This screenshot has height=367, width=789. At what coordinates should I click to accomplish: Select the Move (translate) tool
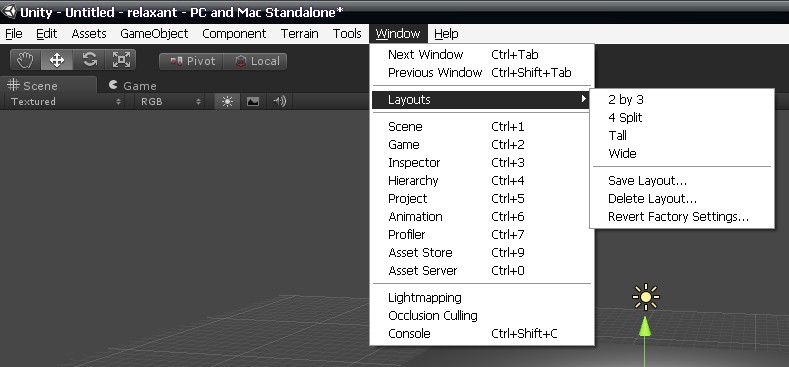click(x=57, y=60)
